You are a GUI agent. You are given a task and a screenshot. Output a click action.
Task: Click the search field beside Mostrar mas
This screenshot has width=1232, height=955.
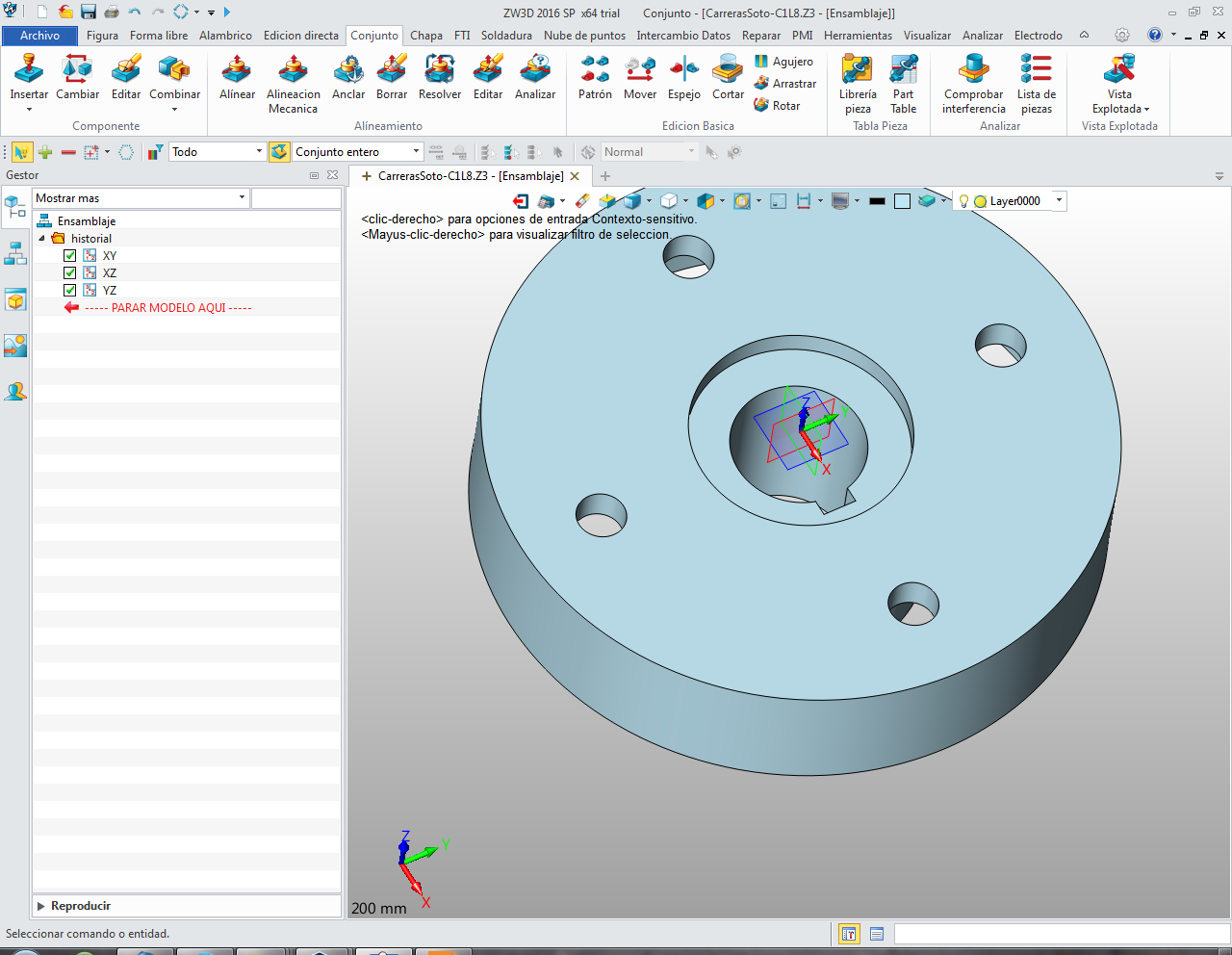pyautogui.click(x=296, y=198)
